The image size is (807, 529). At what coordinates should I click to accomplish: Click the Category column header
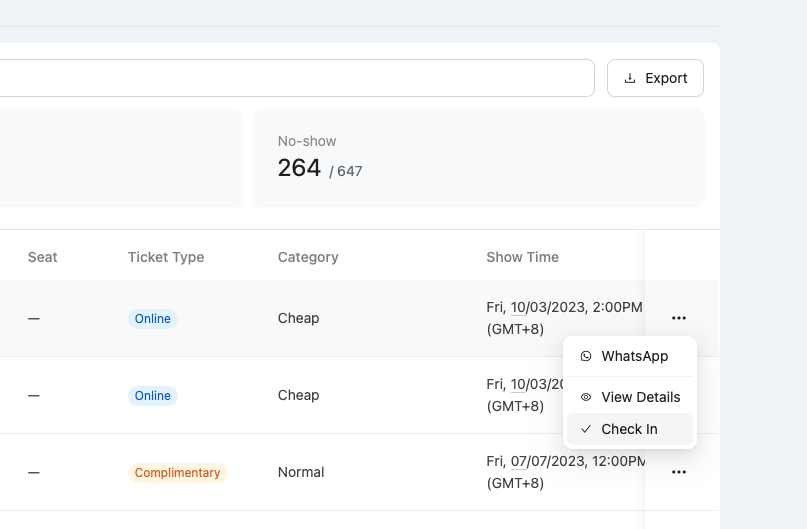click(308, 257)
